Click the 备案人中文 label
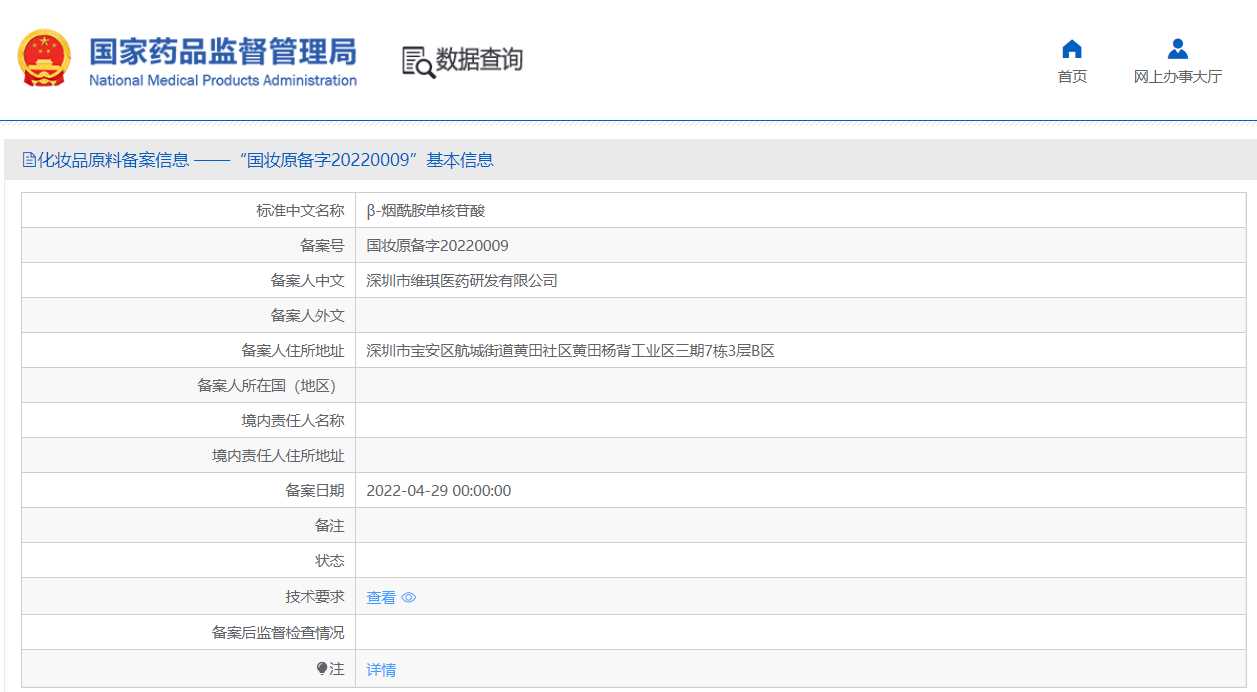This screenshot has height=692, width=1257. [x=307, y=281]
